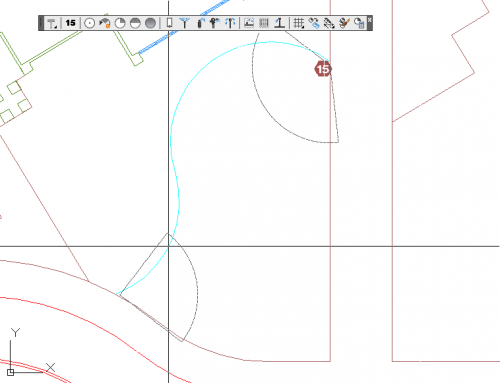This screenshot has height=383, width=500.
Task: Click the spraying sprinkler nozzle icon
Action: coord(215,23)
